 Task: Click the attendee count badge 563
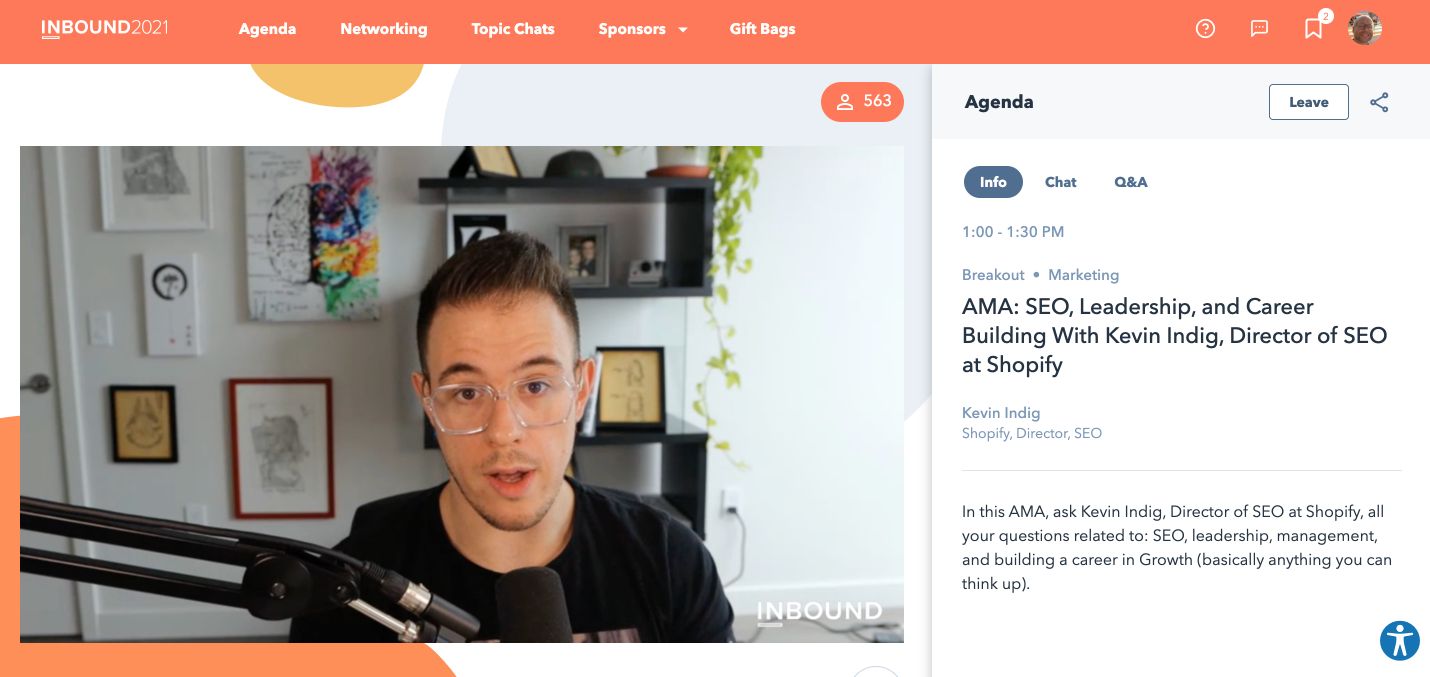[x=862, y=102]
